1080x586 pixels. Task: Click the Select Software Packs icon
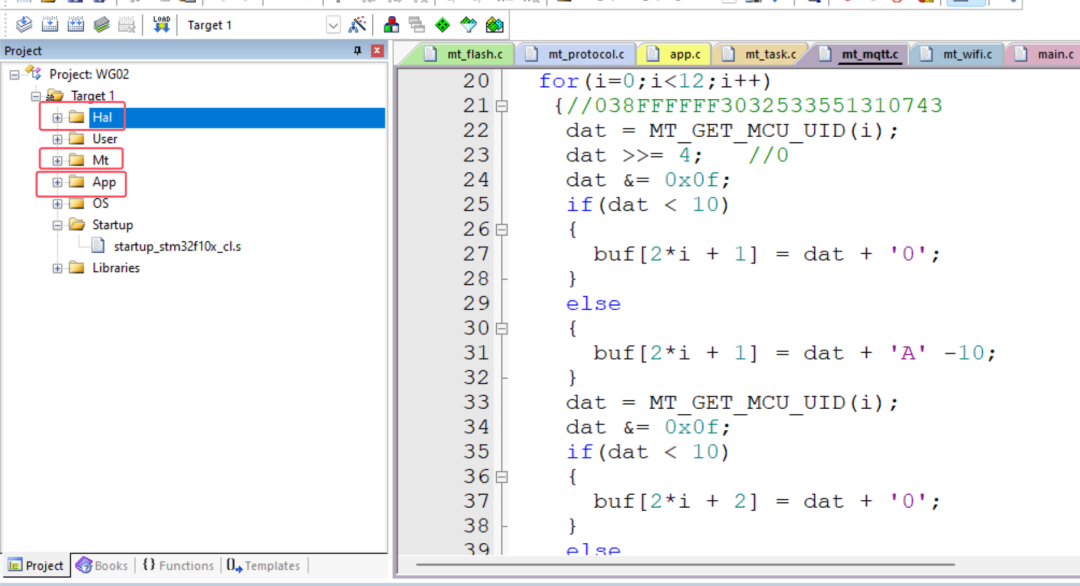[x=468, y=25]
